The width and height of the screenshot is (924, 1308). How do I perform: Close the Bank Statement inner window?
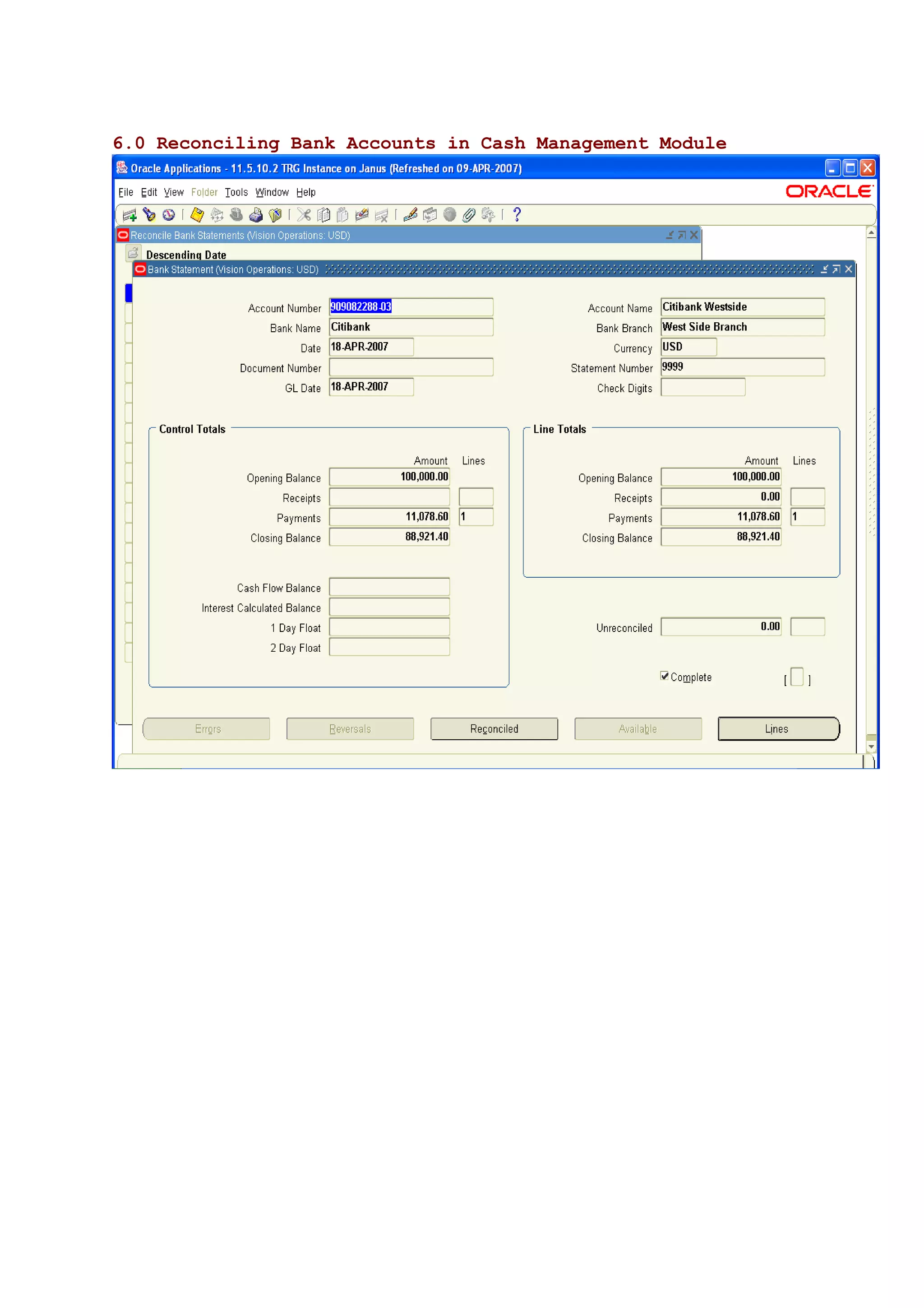tap(848, 269)
